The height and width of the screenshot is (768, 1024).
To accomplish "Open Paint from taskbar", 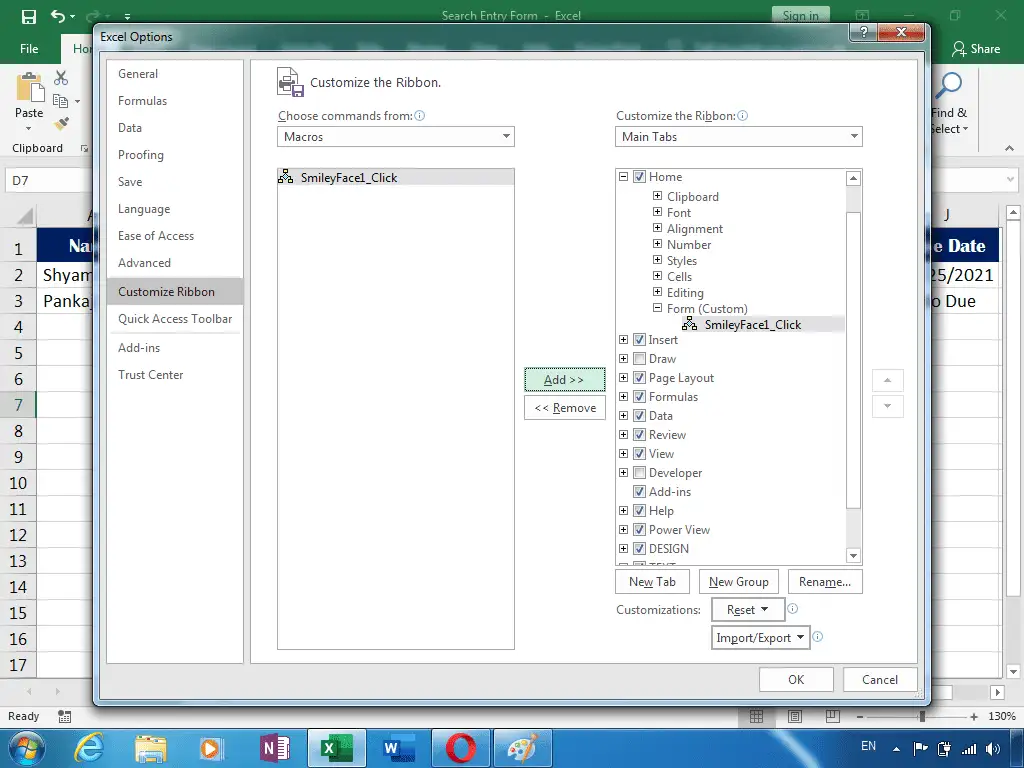I will point(522,748).
